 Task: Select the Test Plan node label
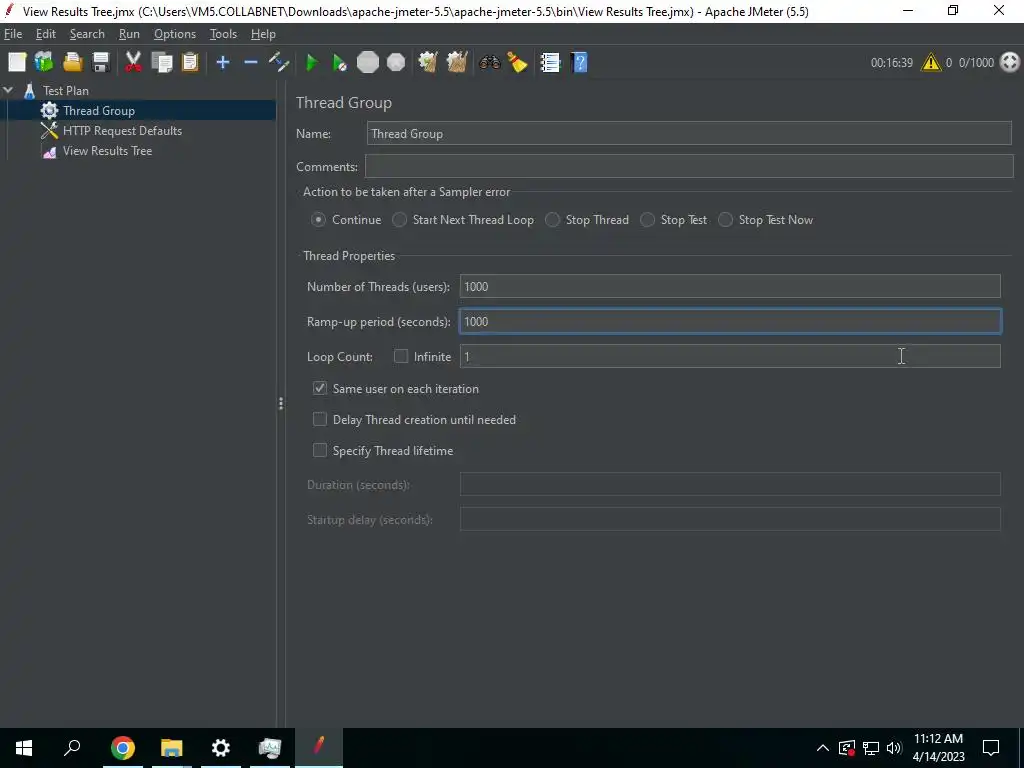[x=66, y=91]
